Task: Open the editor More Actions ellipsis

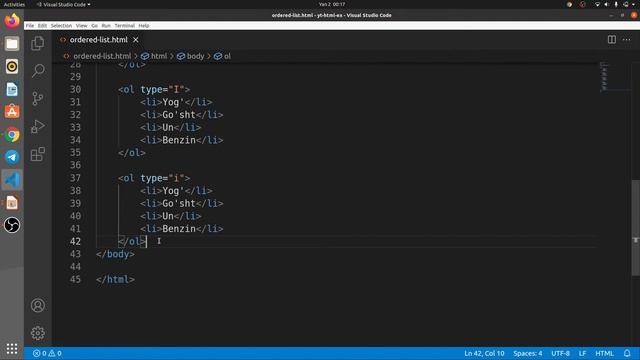Action: (627, 40)
